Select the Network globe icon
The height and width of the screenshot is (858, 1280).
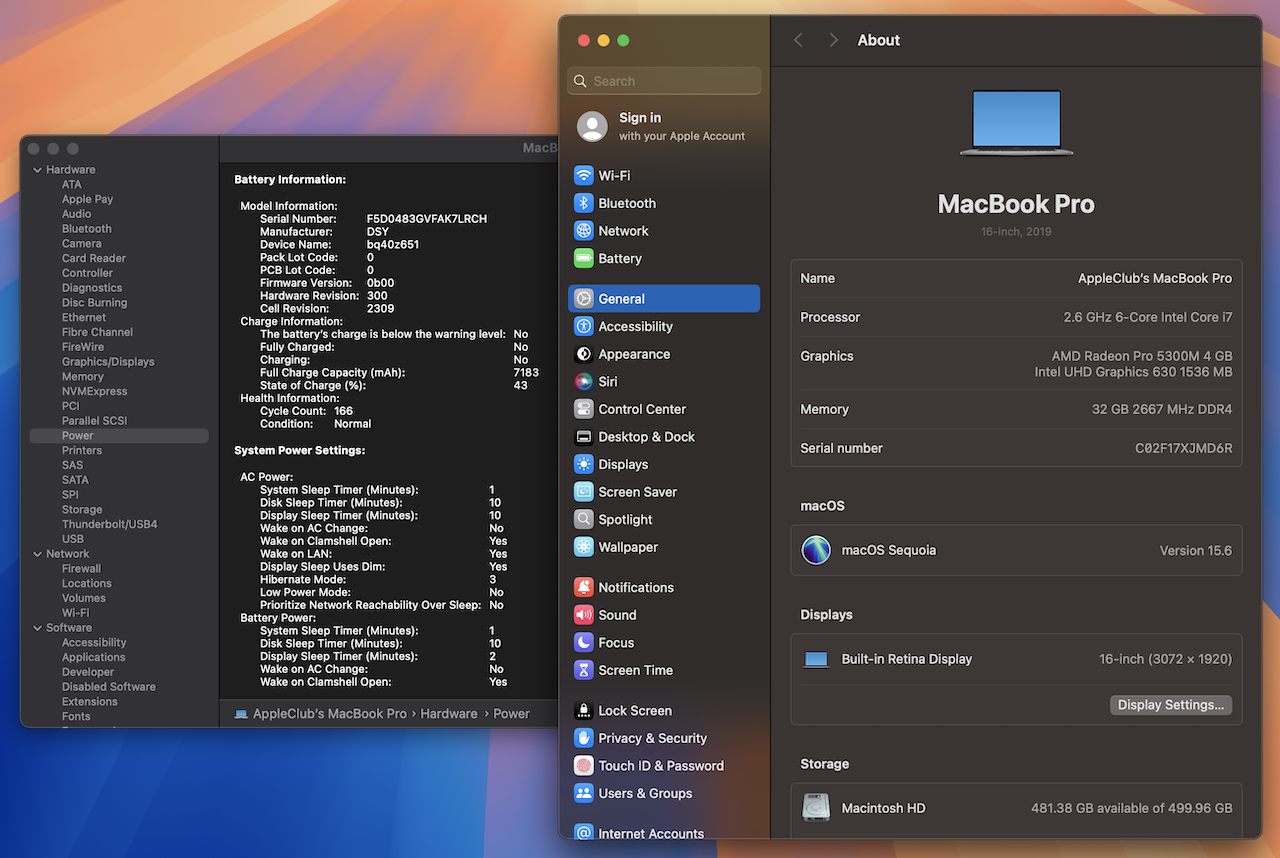(x=584, y=230)
